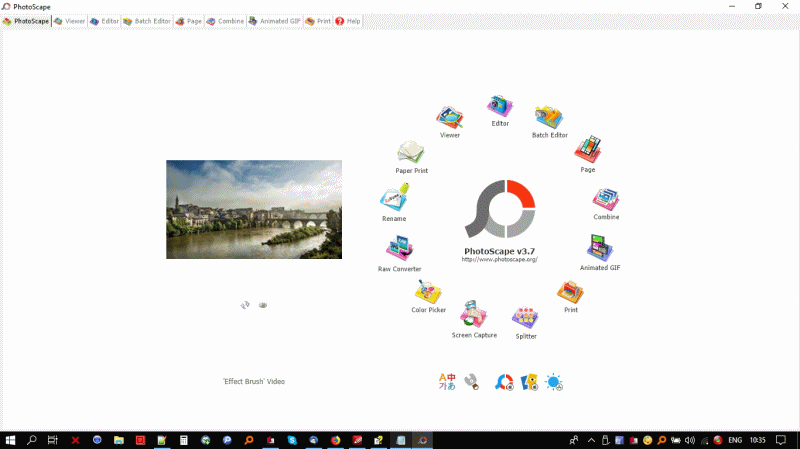This screenshot has height=449, width=800.
Task: Click the PhotoScape X download icon
Action: (x=504, y=382)
